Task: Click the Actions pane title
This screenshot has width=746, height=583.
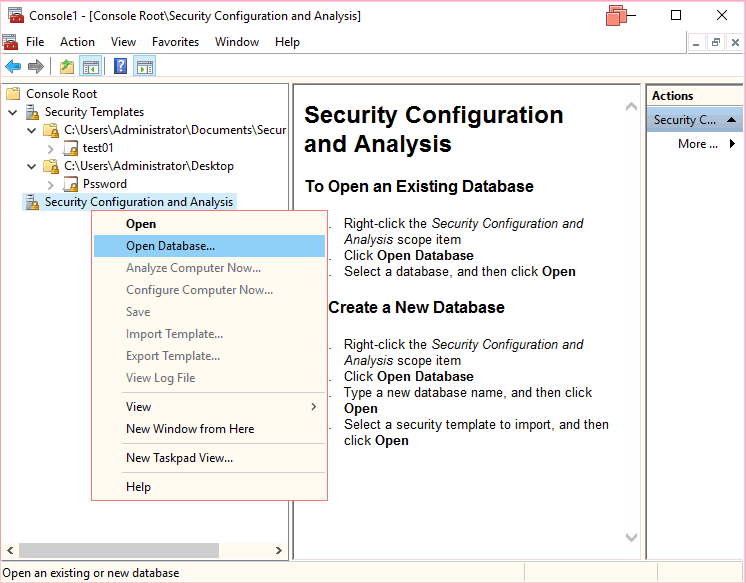Action: (x=672, y=96)
